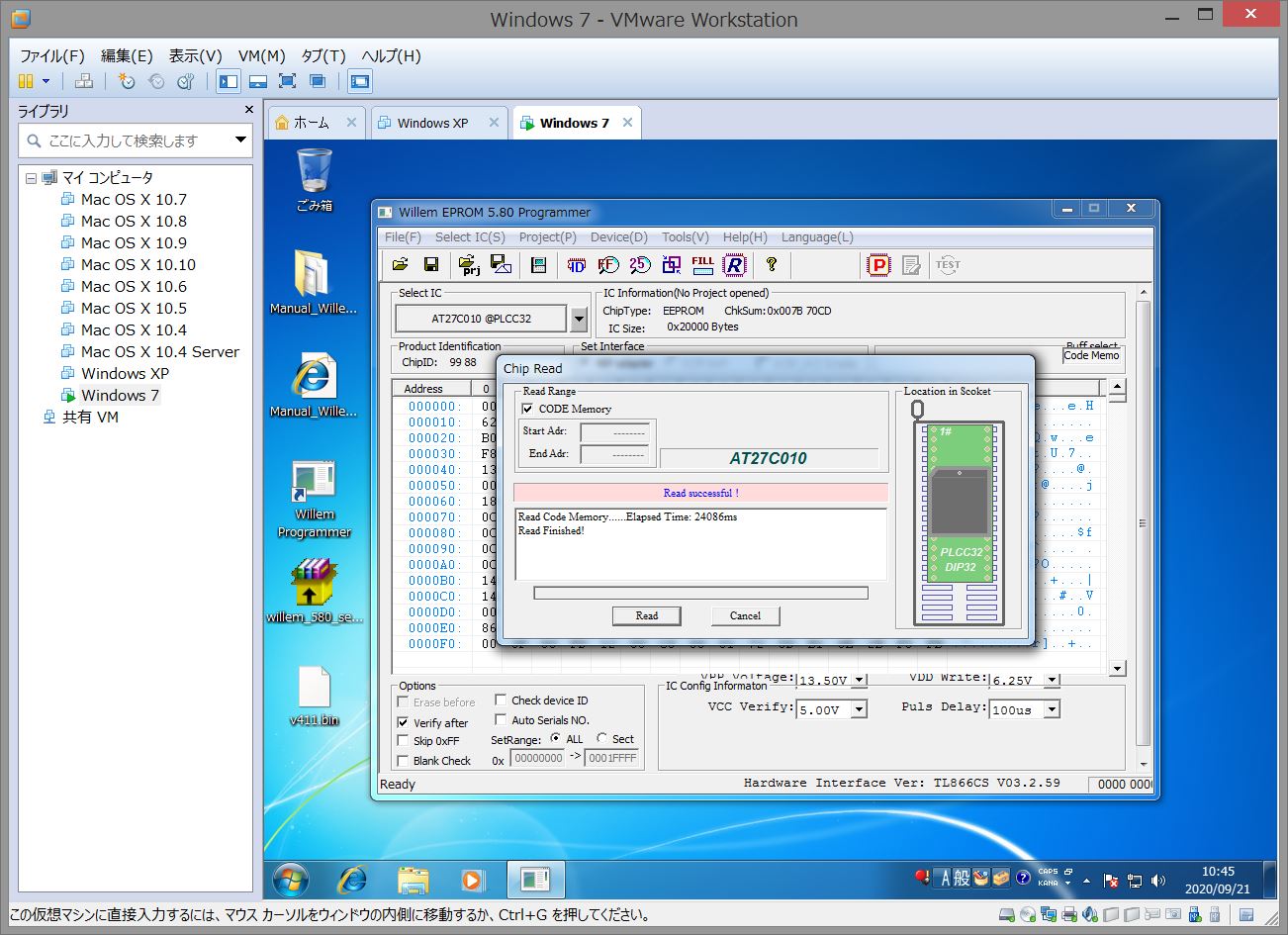Open the Puls Delay 100us dropdown

click(x=1052, y=708)
